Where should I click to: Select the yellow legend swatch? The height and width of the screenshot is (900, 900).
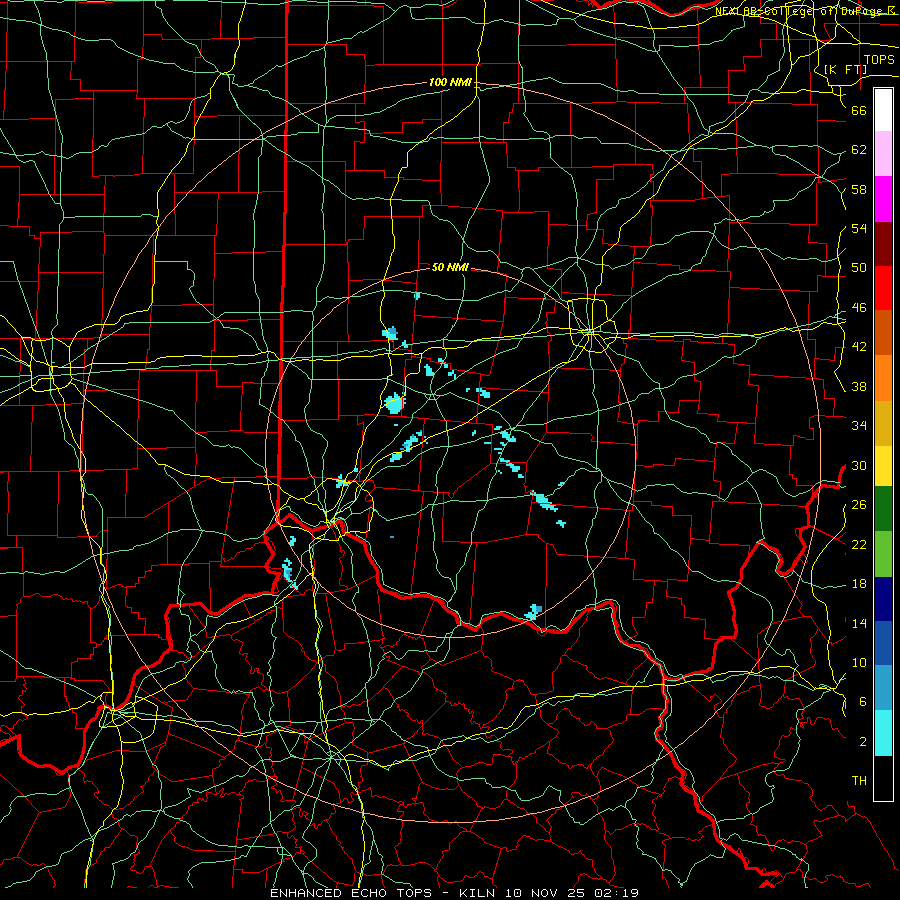(x=883, y=466)
